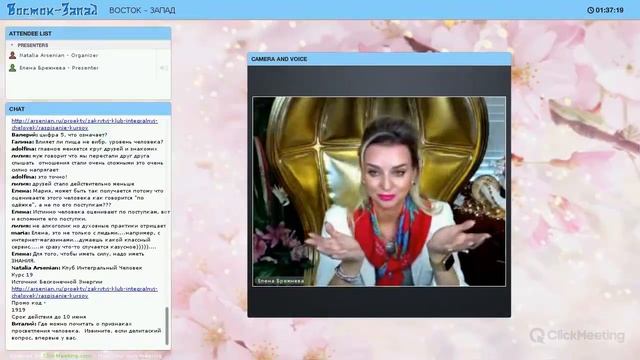Collapse the Presenters group in attendee list
Image resolution: width=640 pixels, height=360 pixels.
pos(12,45)
